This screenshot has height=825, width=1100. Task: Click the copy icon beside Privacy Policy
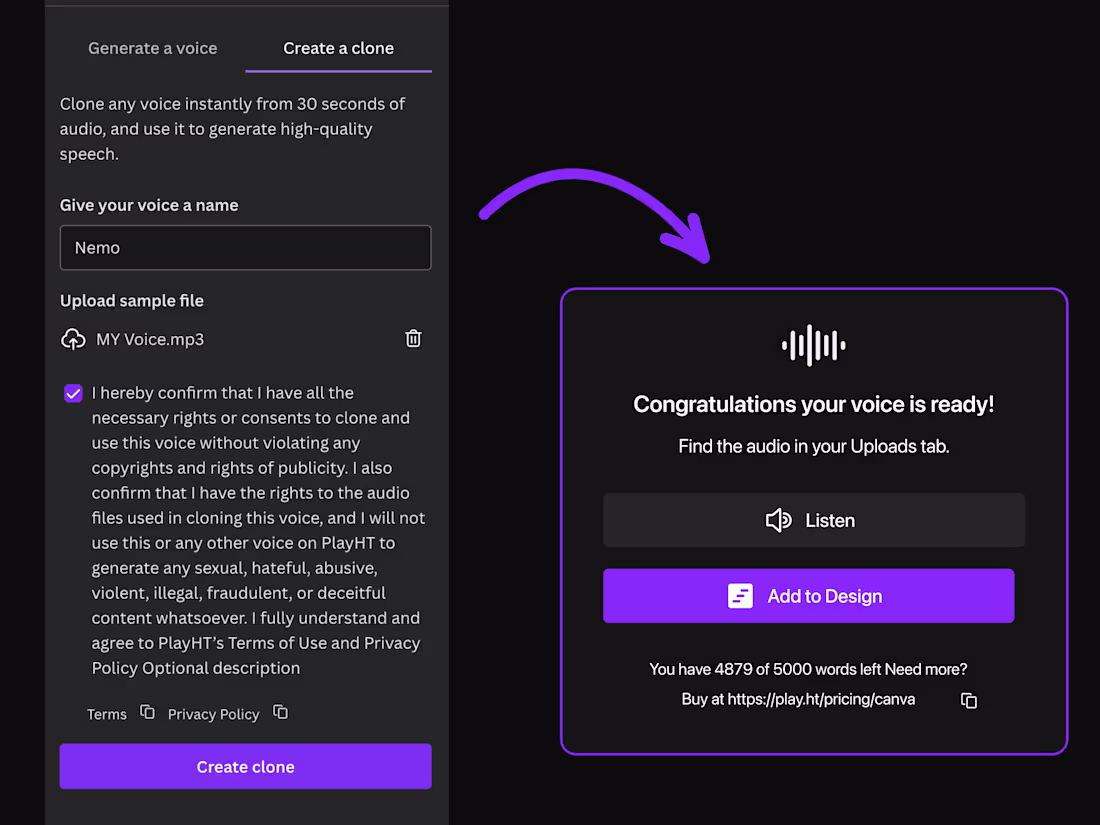pyautogui.click(x=281, y=712)
